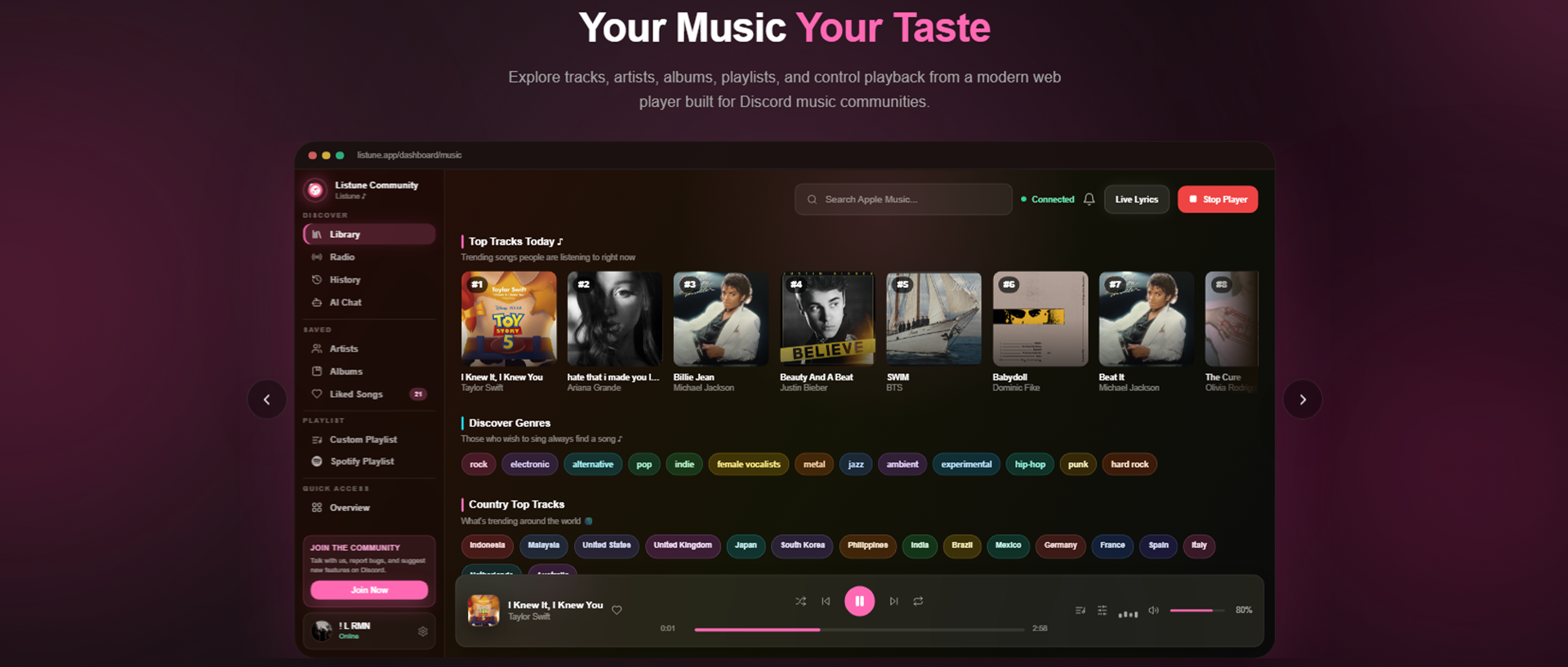Select the metal genre tag
Screen dimensions: 1568x667
tap(814, 465)
